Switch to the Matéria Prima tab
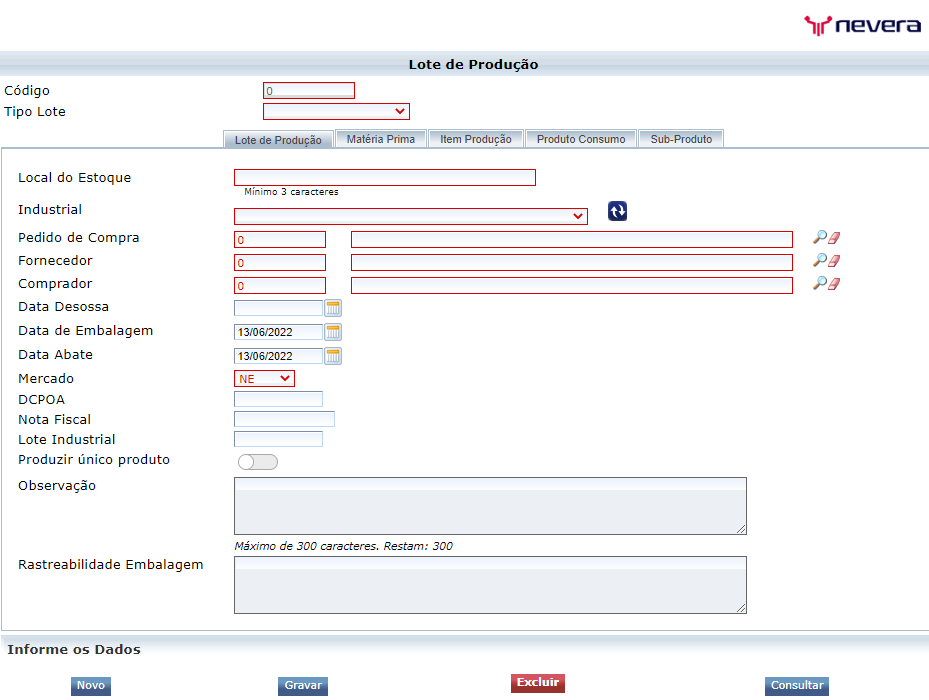Screen dimensions: 929x700 381,138
